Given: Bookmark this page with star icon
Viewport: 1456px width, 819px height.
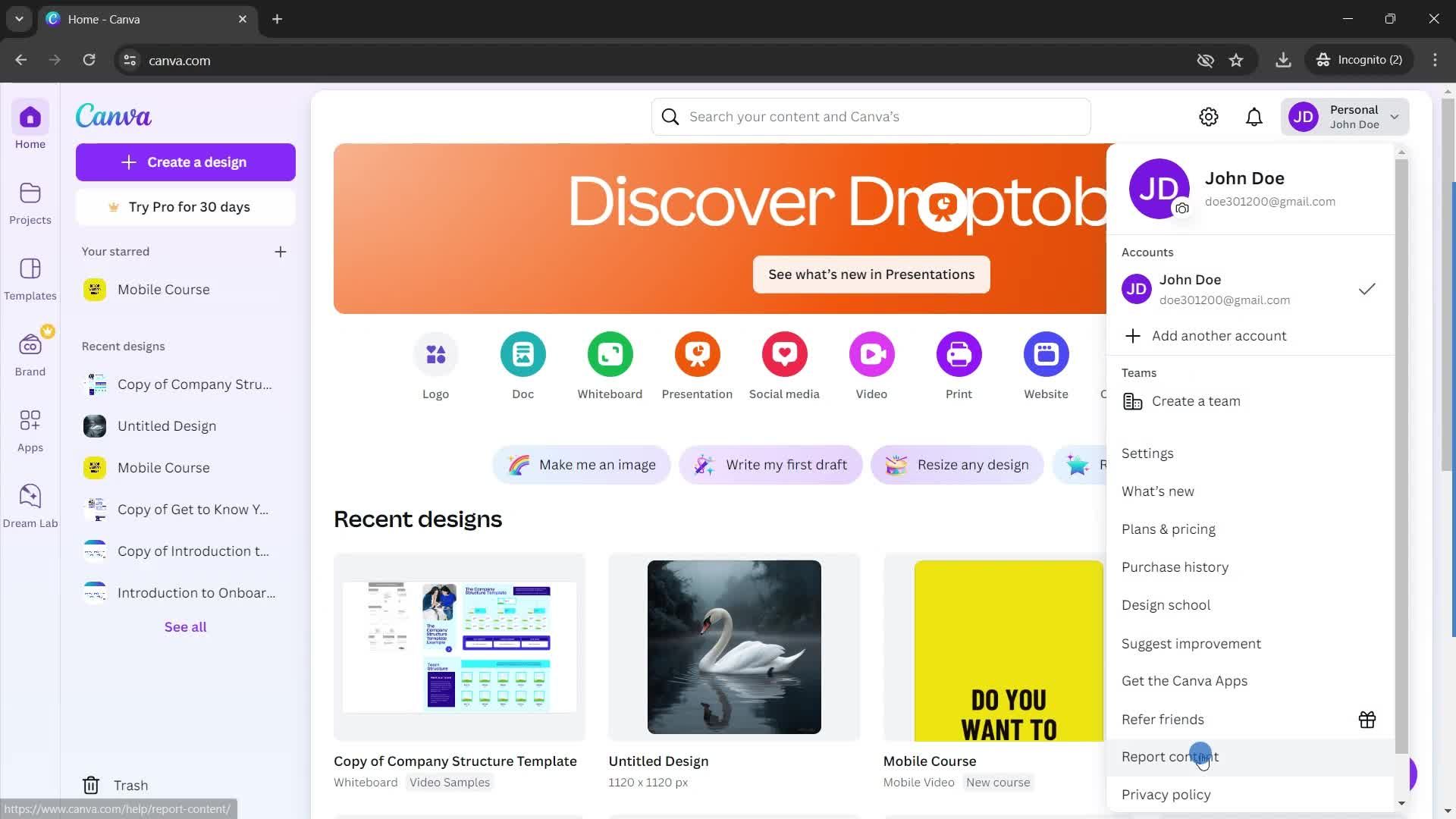Looking at the screenshot, I should click(x=1236, y=60).
